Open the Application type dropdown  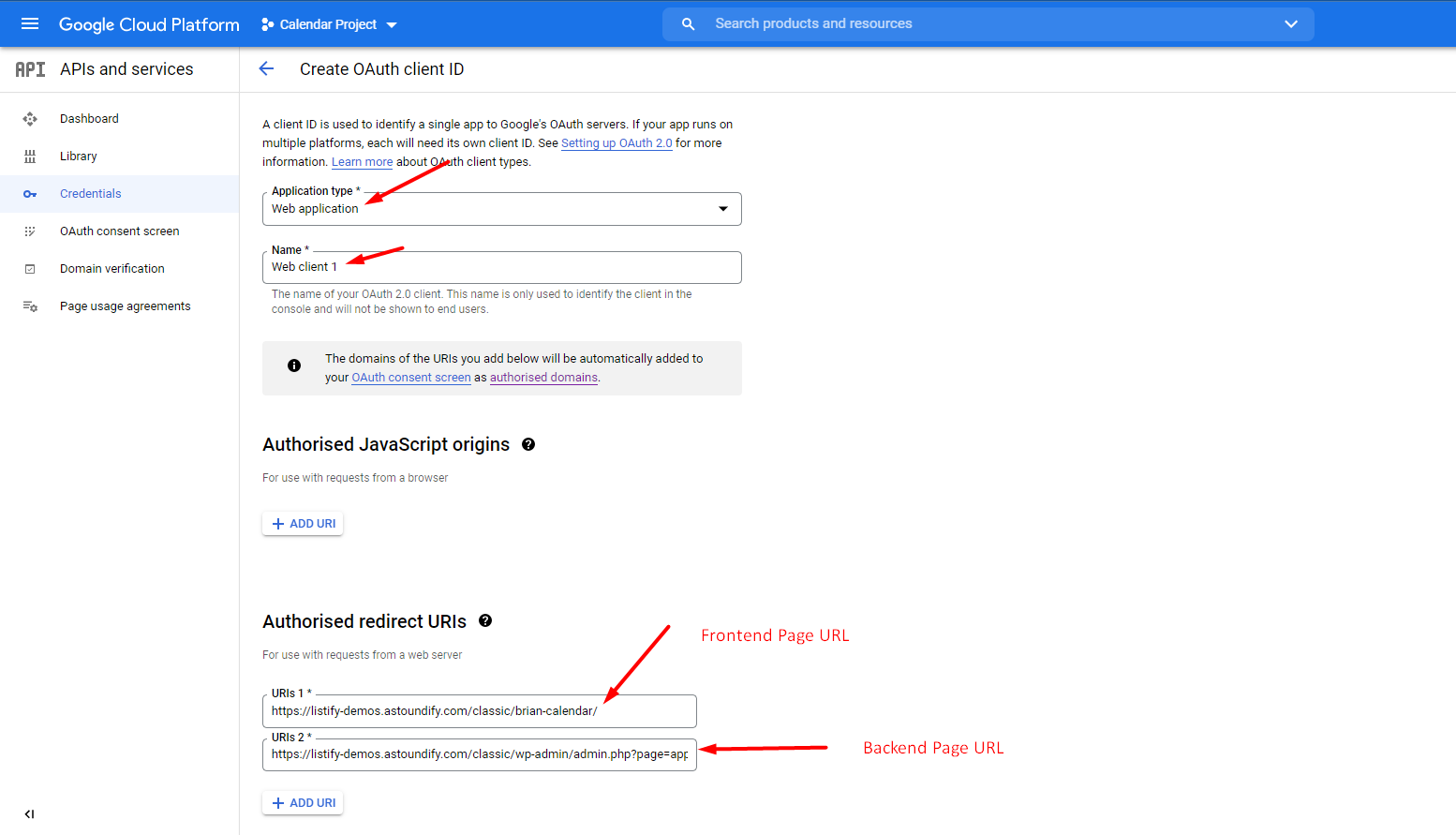click(721, 208)
